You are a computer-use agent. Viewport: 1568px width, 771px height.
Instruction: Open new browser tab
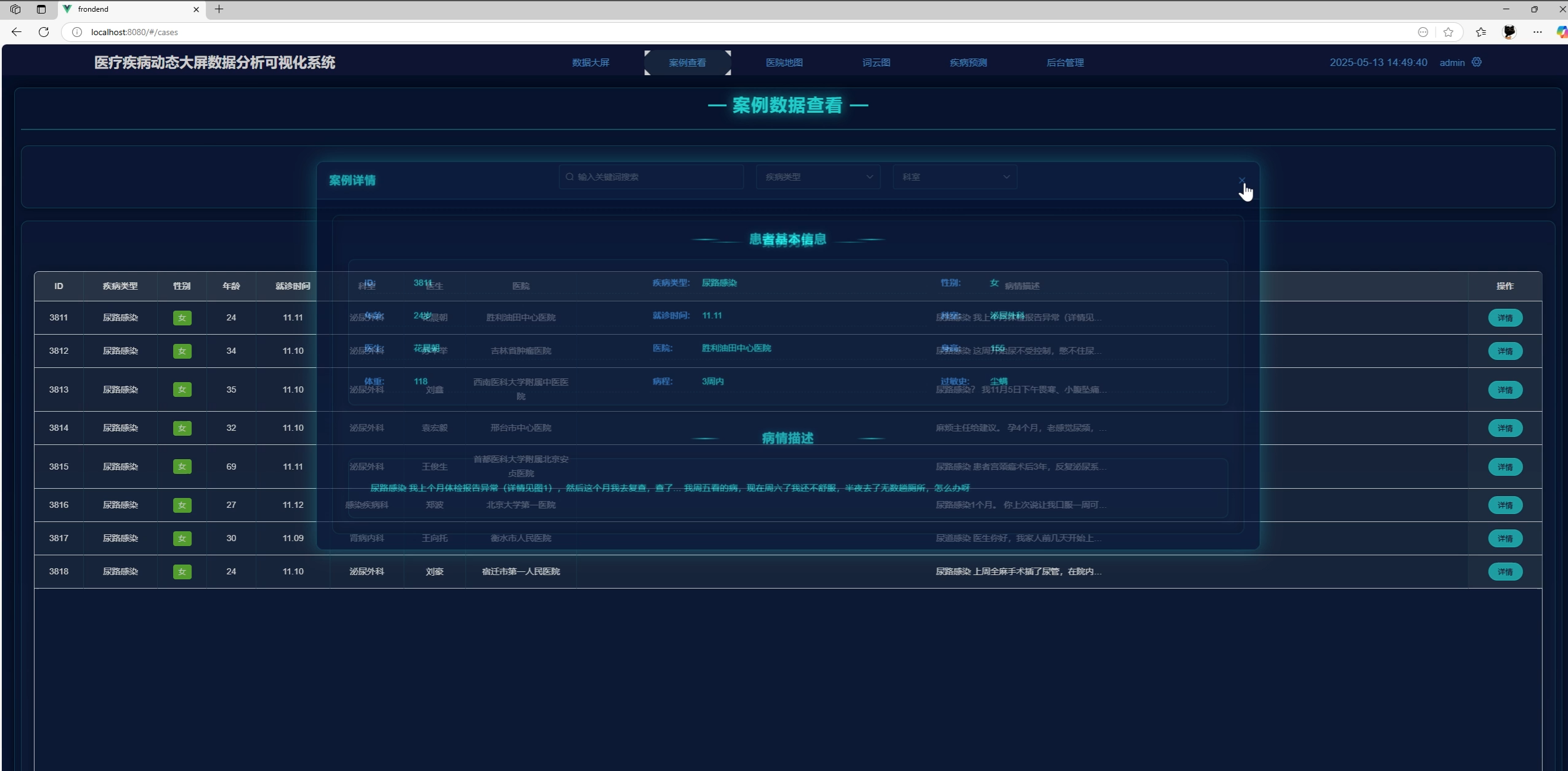pos(219,9)
